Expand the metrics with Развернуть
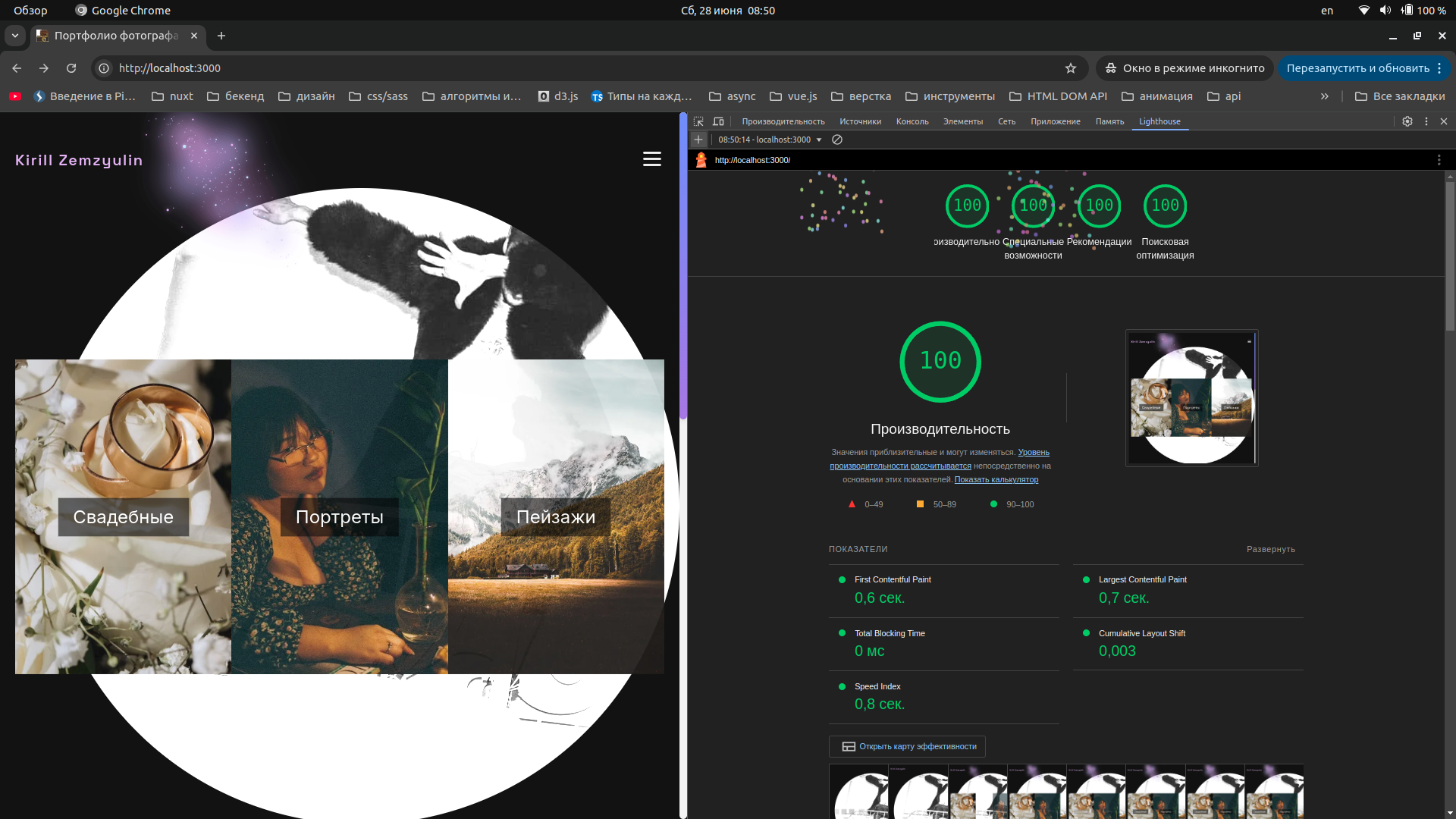1456x819 pixels. click(1270, 549)
